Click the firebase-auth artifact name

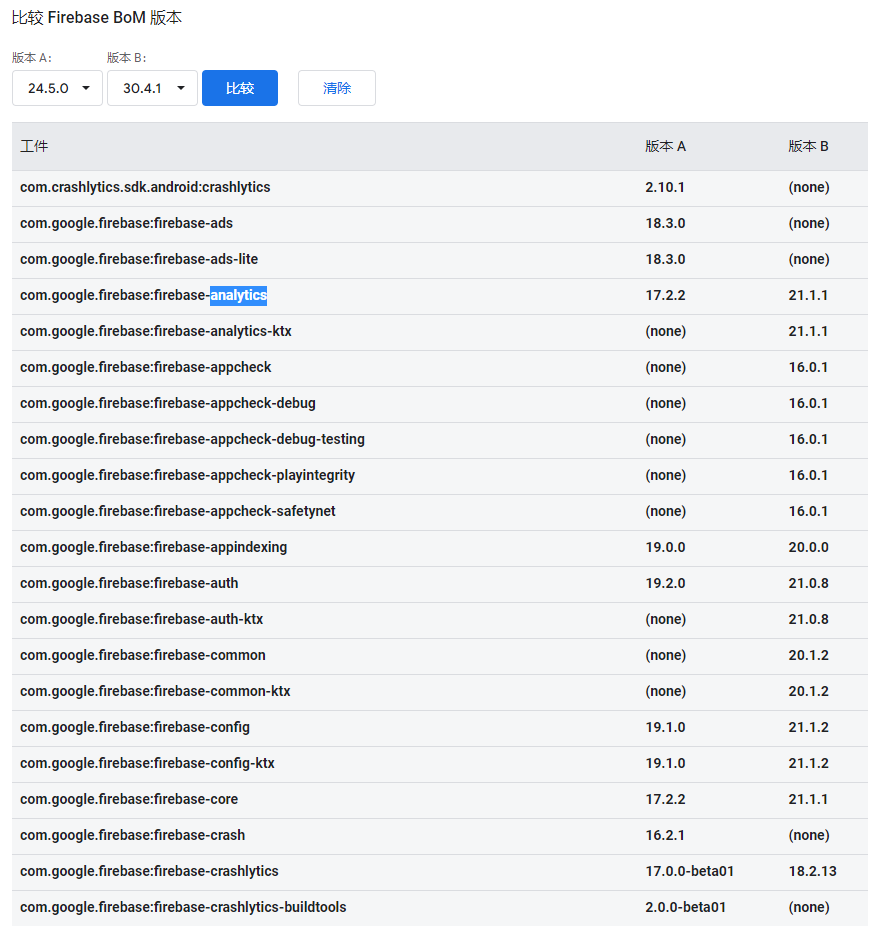(129, 583)
